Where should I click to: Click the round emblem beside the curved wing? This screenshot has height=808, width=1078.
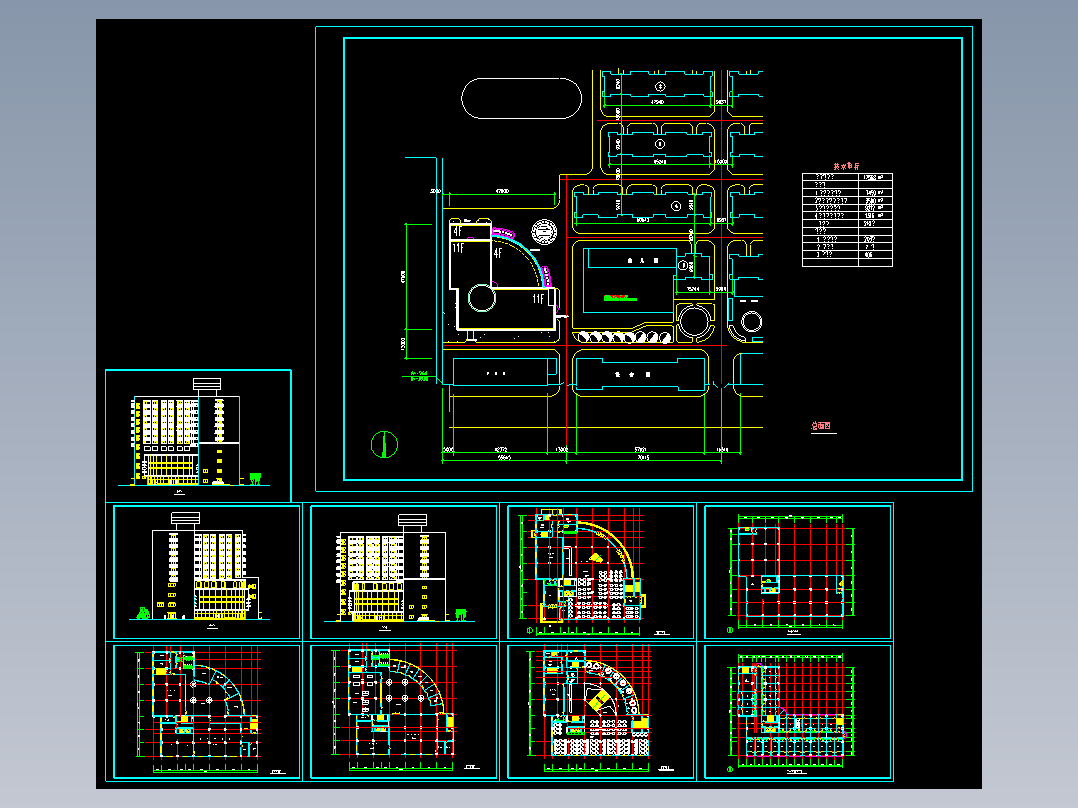[544, 232]
